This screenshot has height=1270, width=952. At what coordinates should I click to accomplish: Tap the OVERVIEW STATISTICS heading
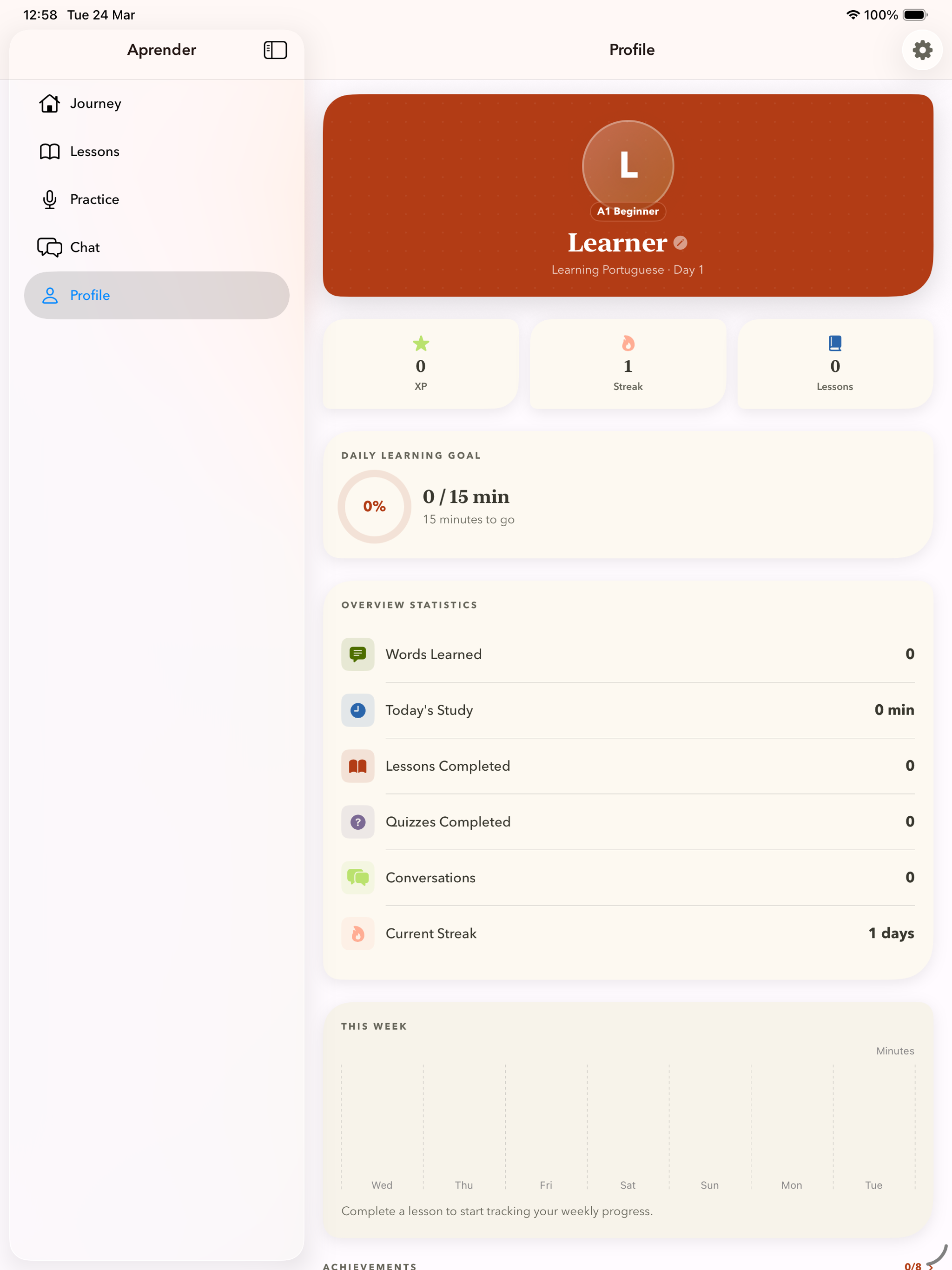click(410, 605)
